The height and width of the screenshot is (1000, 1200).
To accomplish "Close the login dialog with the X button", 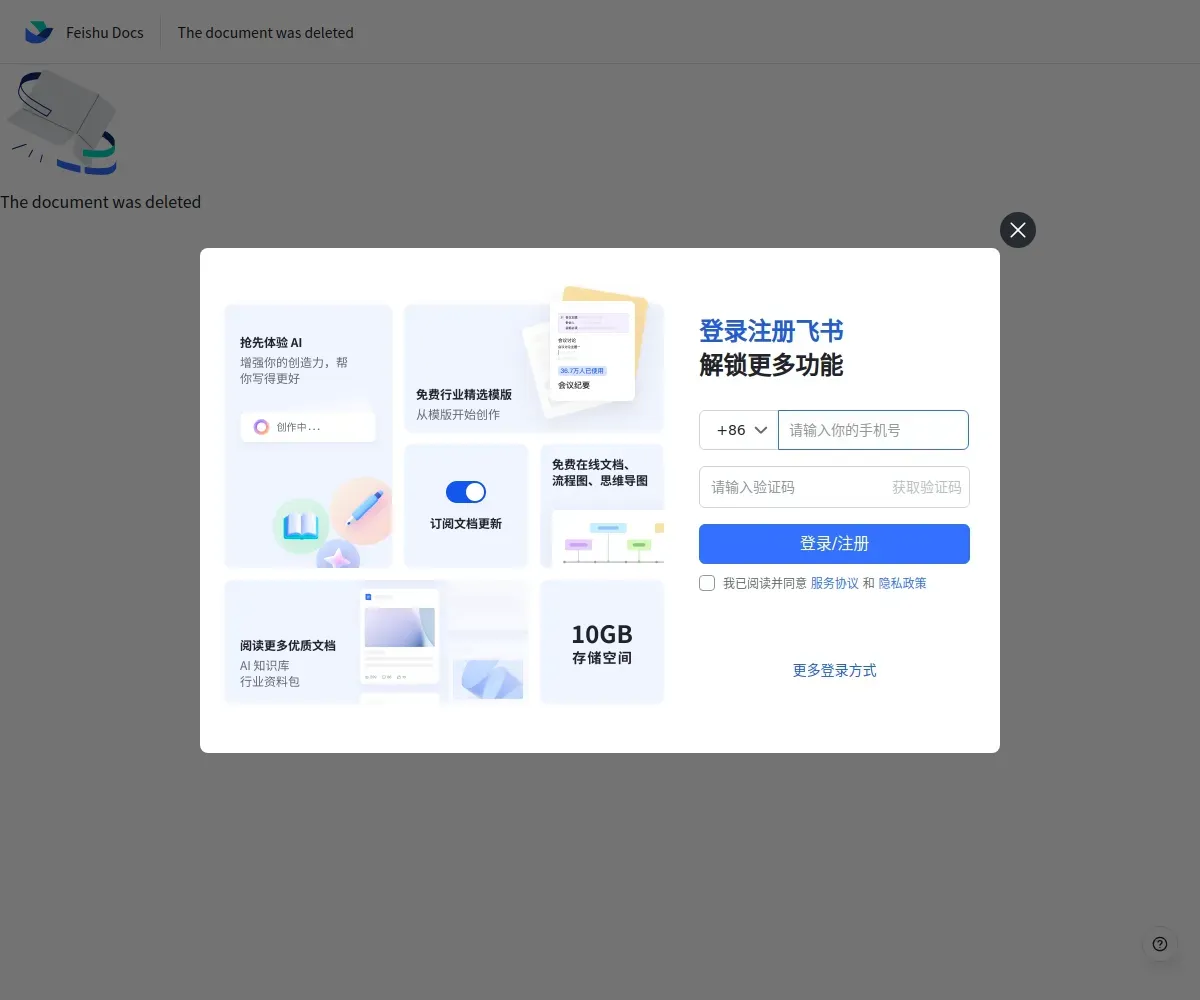I will [x=1018, y=230].
